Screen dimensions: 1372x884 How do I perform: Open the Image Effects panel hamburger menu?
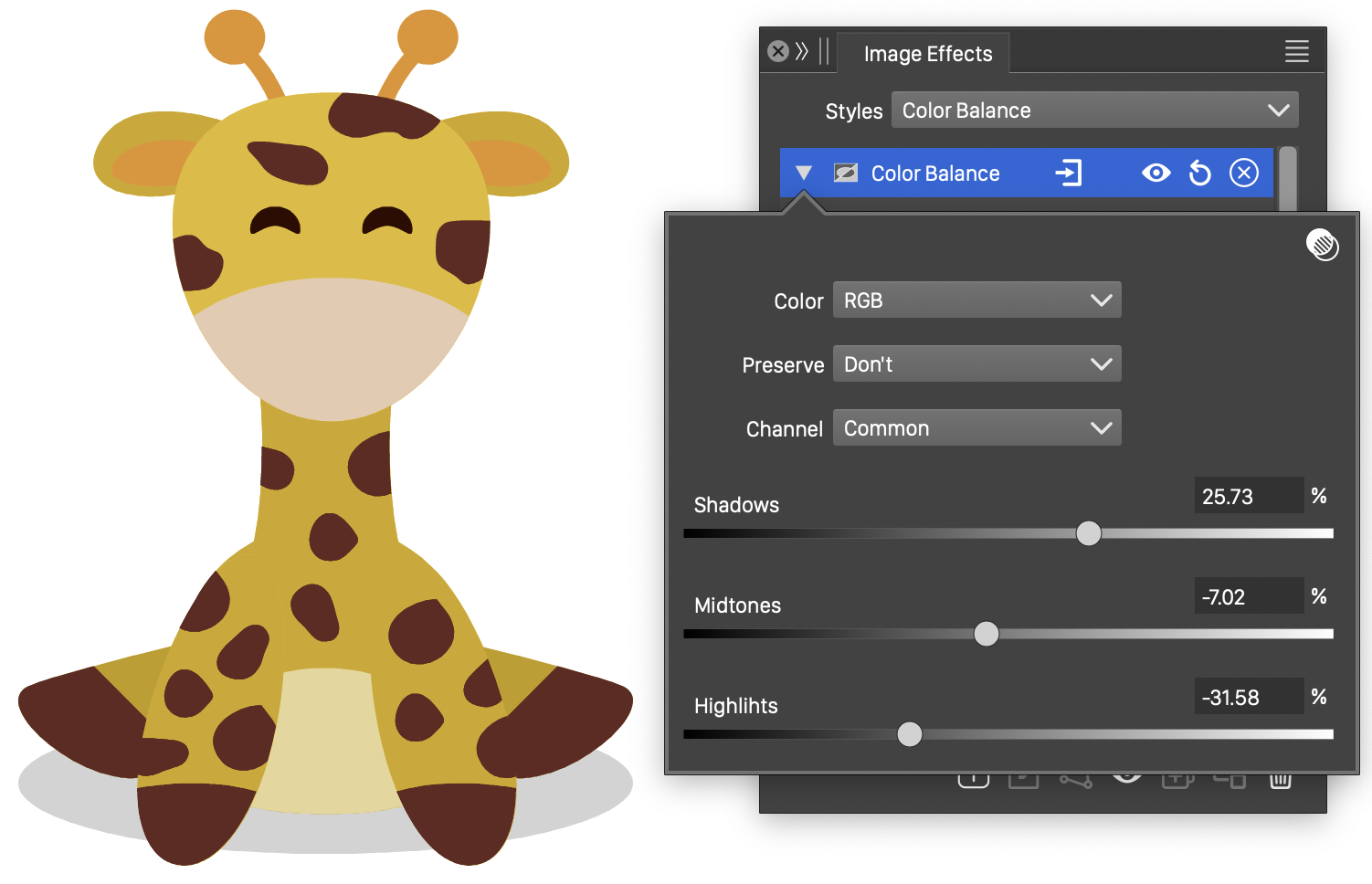click(1296, 52)
